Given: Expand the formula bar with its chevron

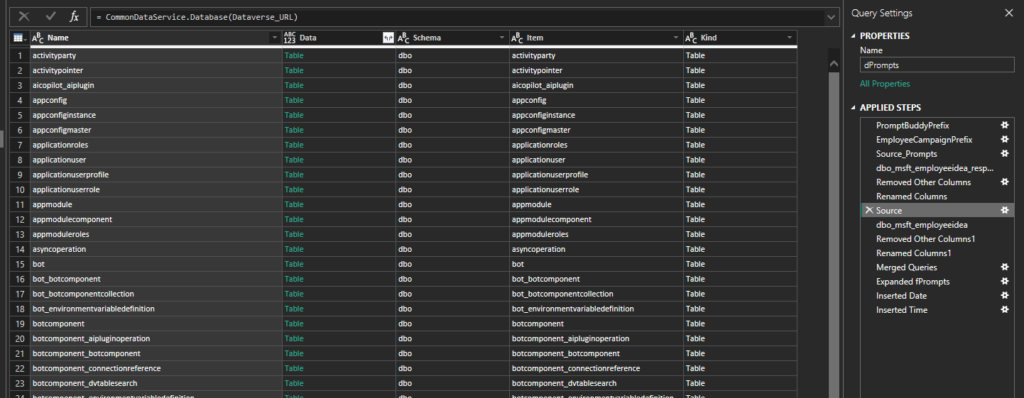Looking at the screenshot, I should point(831,17).
